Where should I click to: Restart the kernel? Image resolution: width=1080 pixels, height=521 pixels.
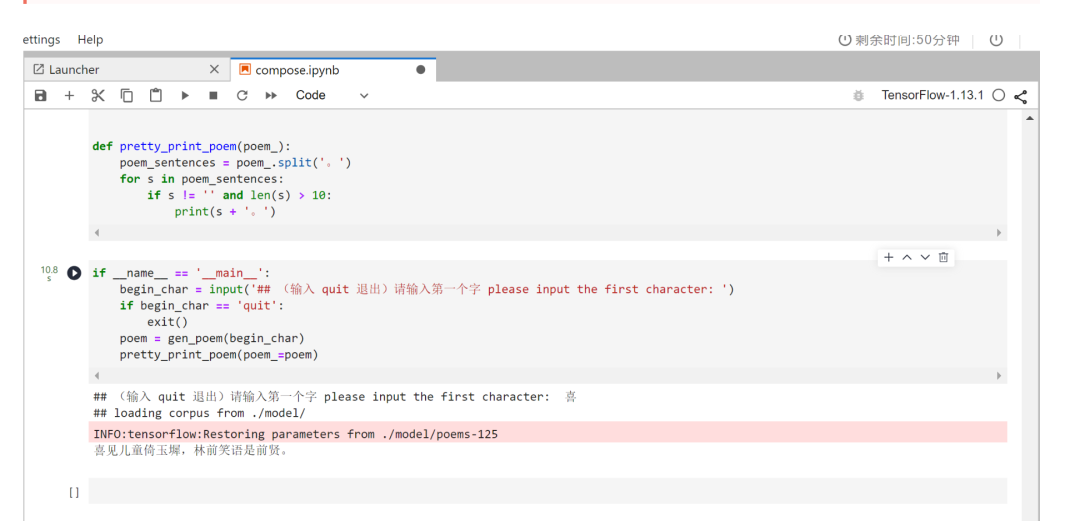coord(242,96)
